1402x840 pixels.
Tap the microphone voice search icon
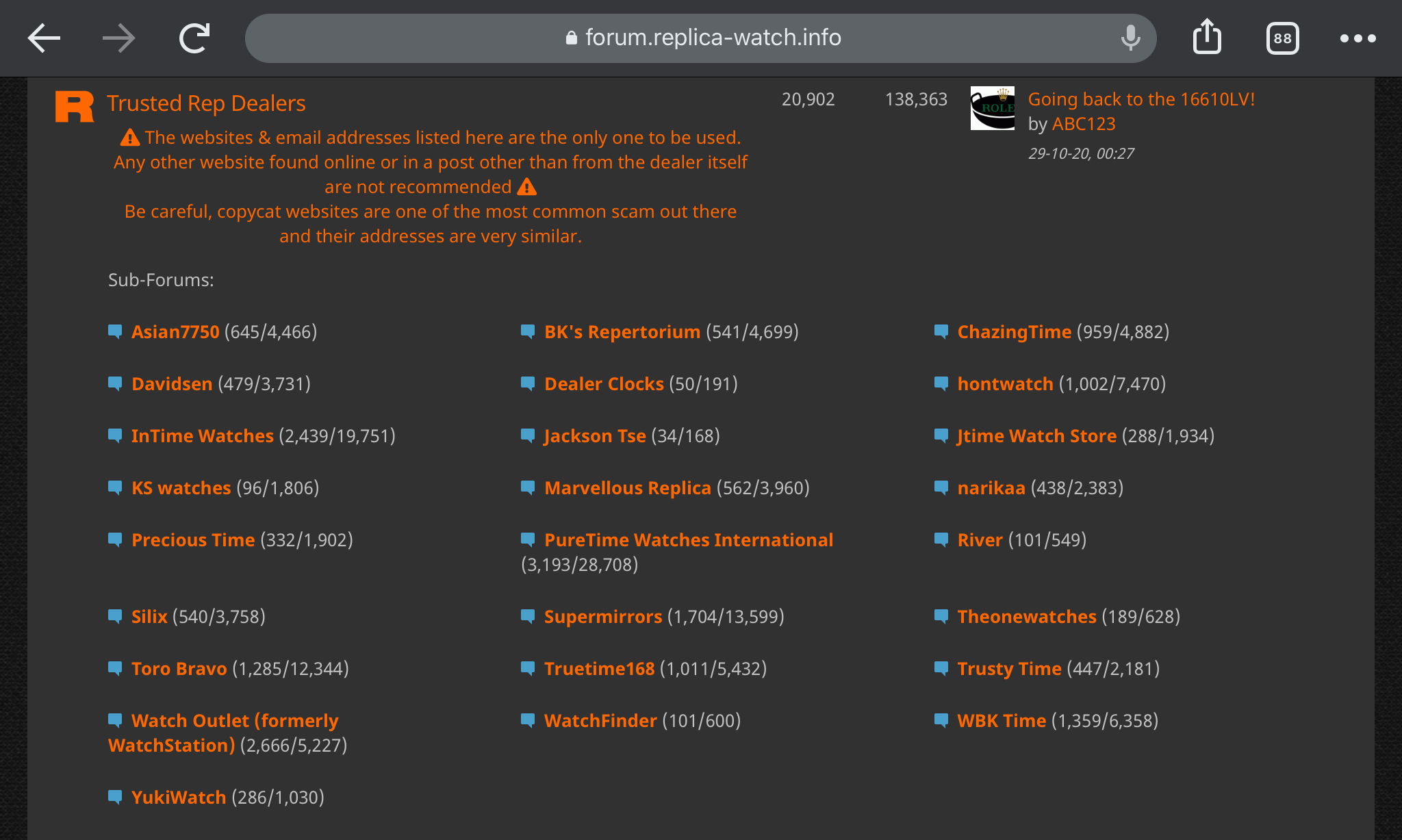[1130, 38]
